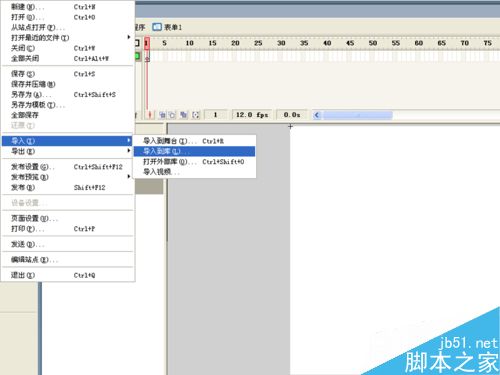Choose 从站点打开 (Open from Site)
This screenshot has width=500, height=375.
click(68, 27)
